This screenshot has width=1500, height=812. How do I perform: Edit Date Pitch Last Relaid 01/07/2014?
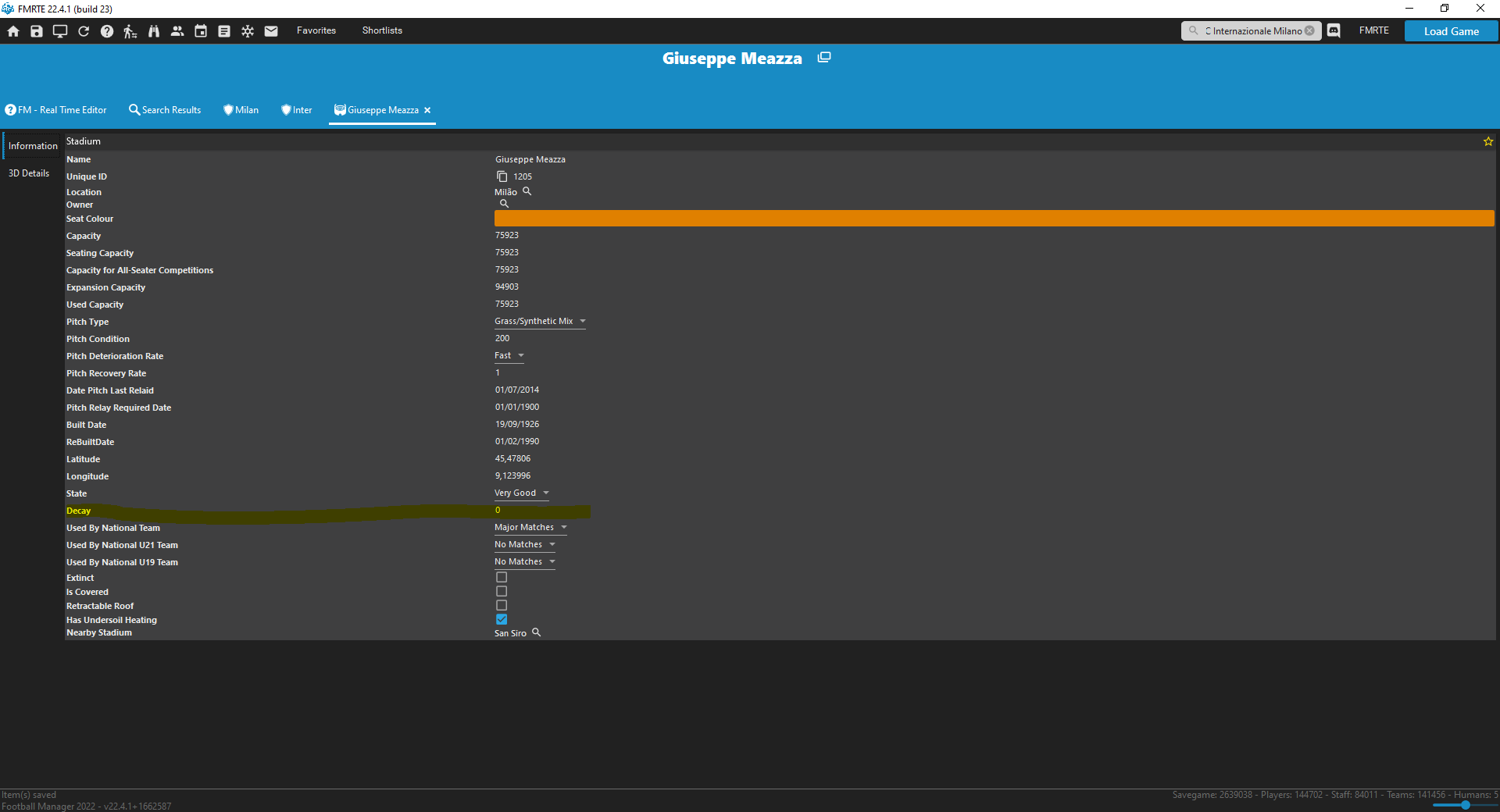[517, 390]
